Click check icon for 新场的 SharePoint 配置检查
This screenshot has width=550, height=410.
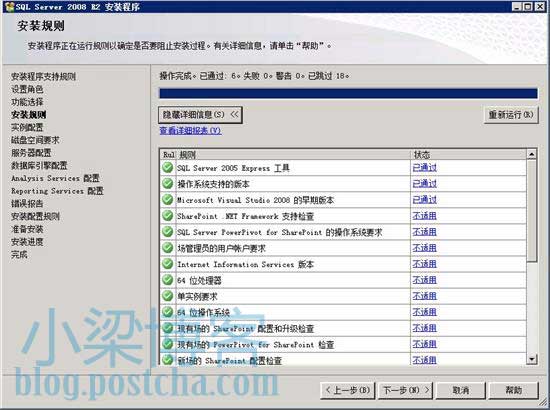[x=168, y=360]
